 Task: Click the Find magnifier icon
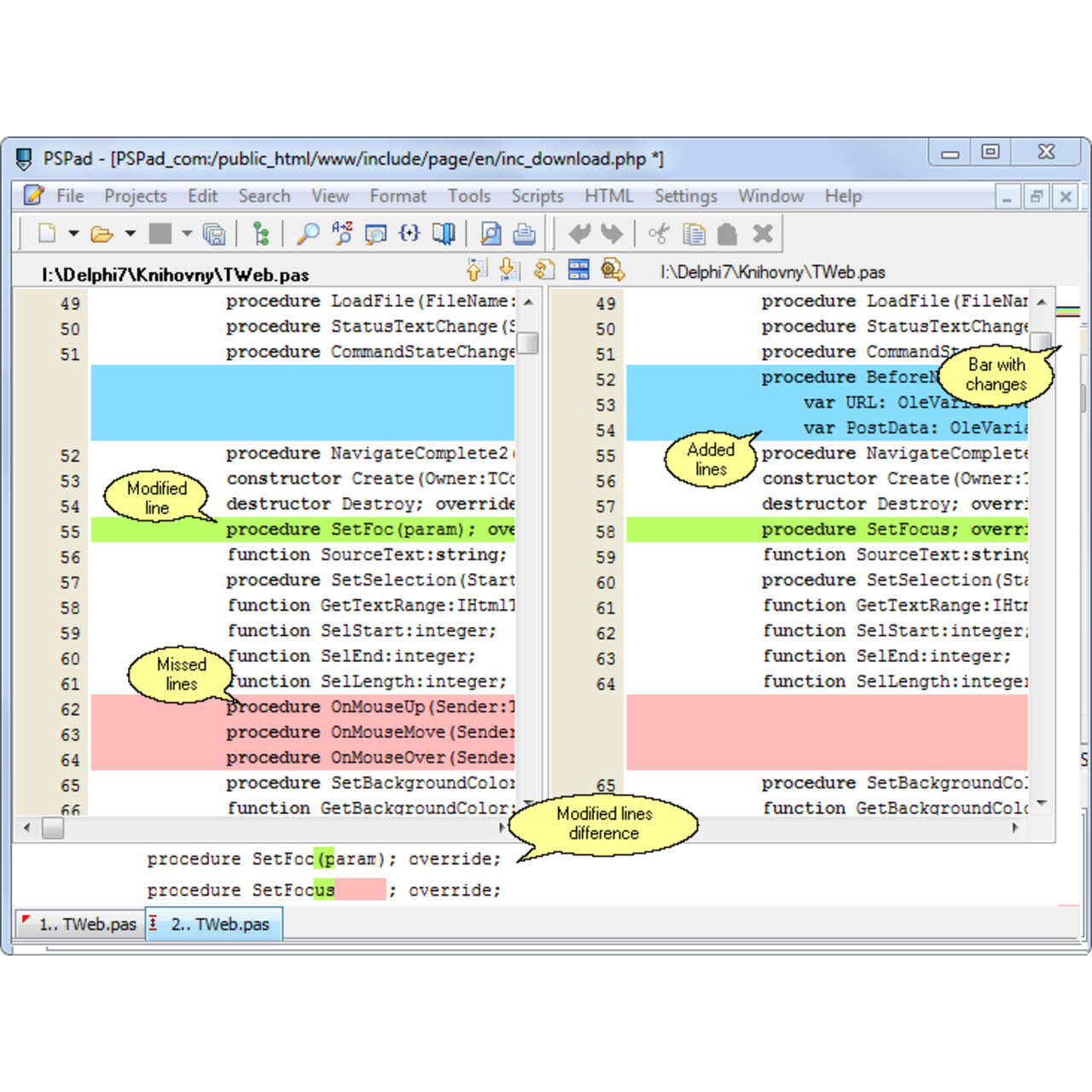pos(307,233)
